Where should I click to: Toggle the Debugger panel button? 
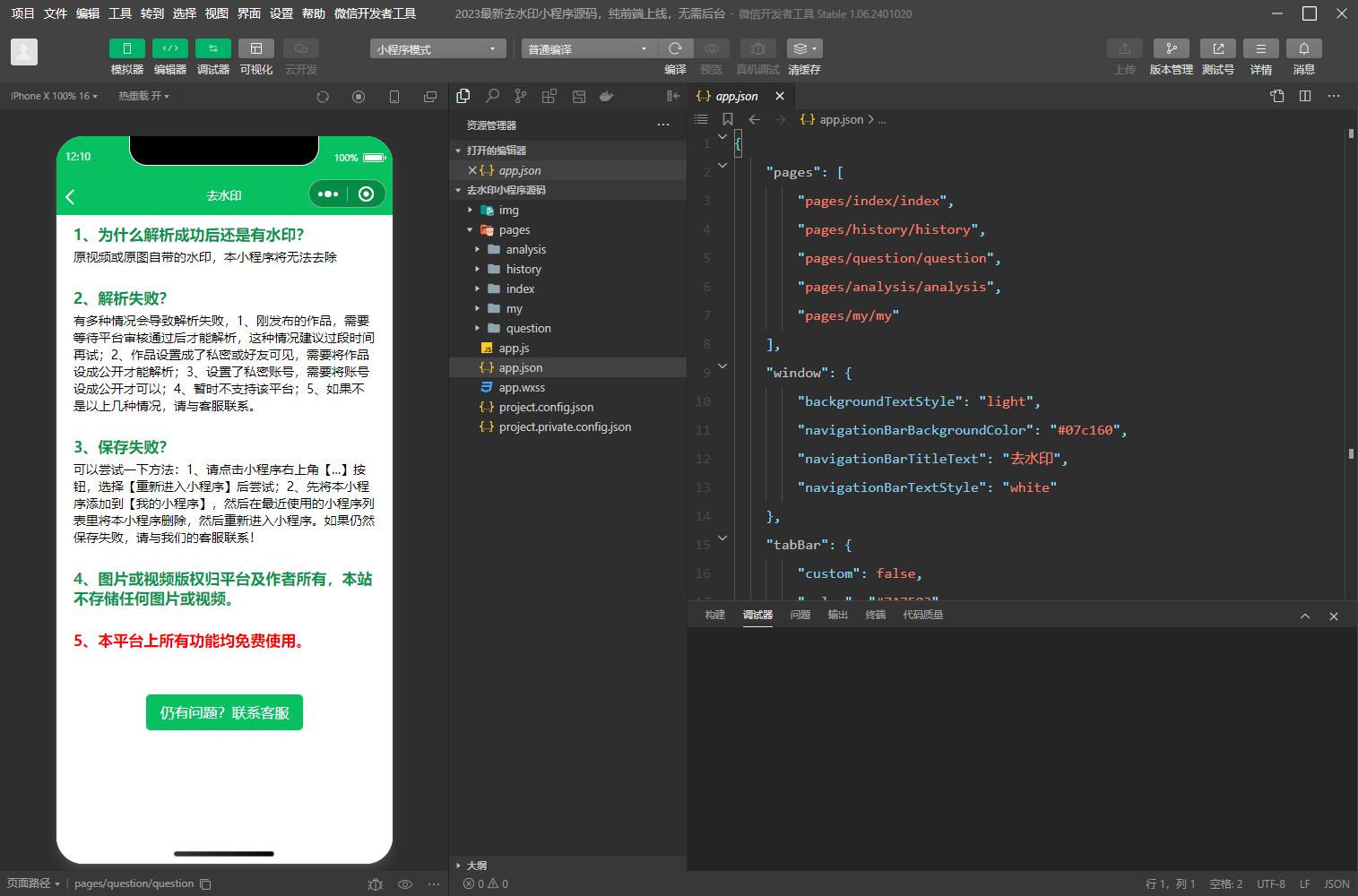point(213,48)
